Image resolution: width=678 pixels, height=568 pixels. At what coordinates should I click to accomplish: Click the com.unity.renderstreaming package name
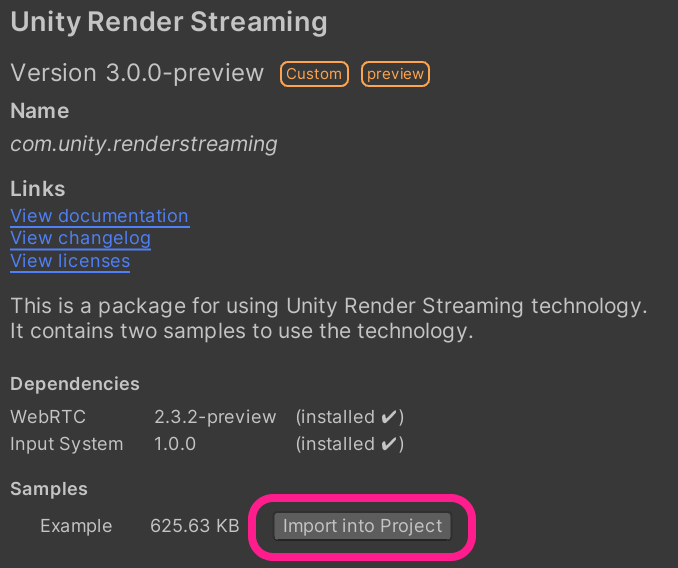pyautogui.click(x=143, y=144)
